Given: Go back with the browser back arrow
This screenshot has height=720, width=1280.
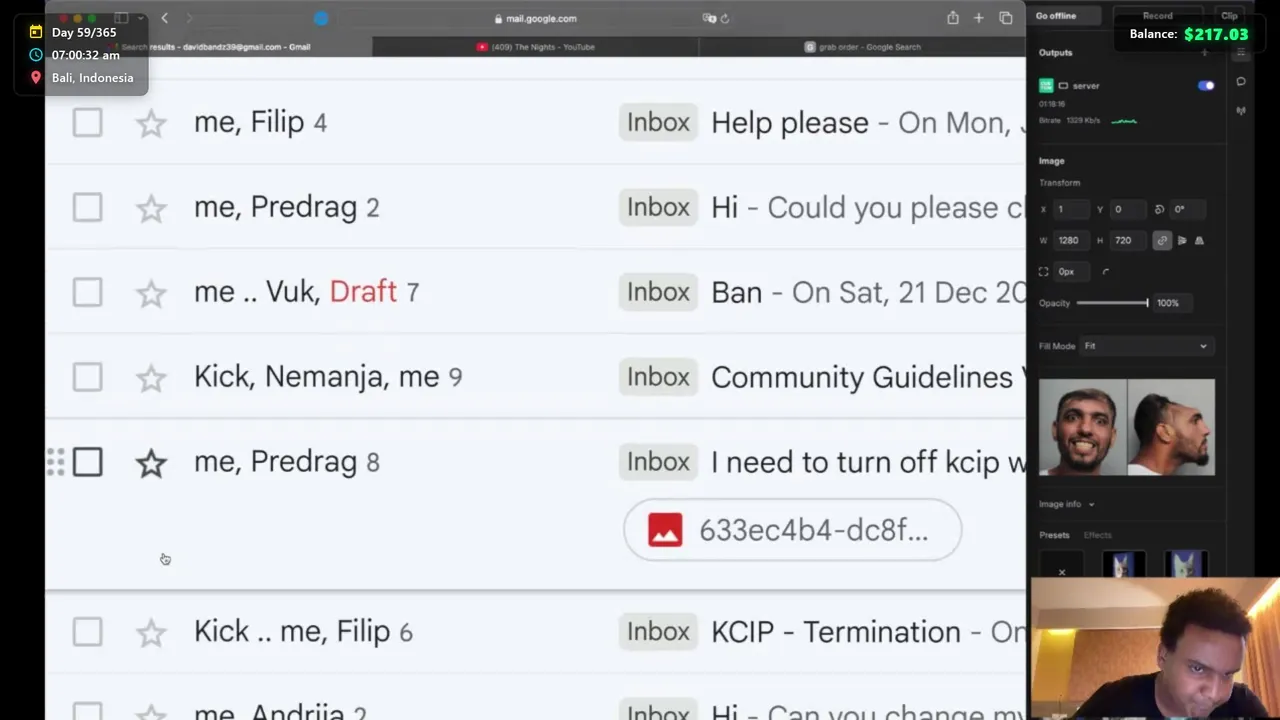Looking at the screenshot, I should 165,18.
